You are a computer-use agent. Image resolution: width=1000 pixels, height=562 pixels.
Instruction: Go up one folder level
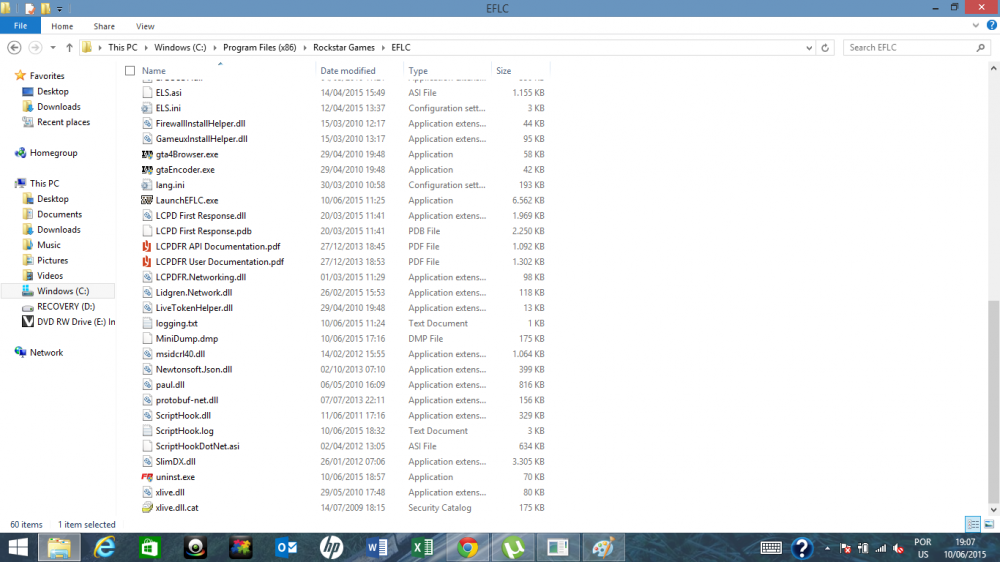(x=70, y=48)
